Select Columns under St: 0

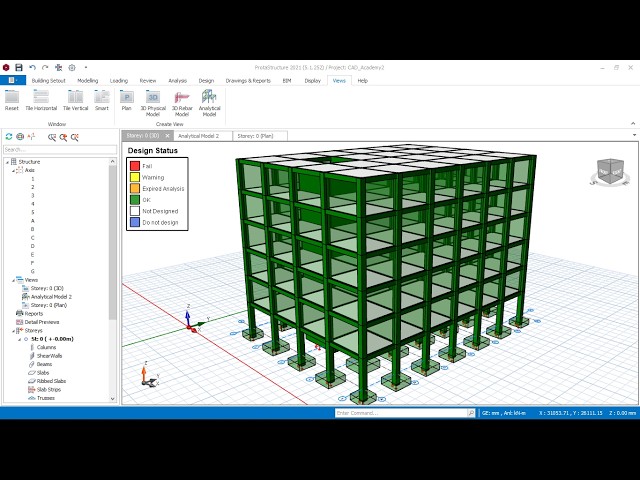point(46,347)
